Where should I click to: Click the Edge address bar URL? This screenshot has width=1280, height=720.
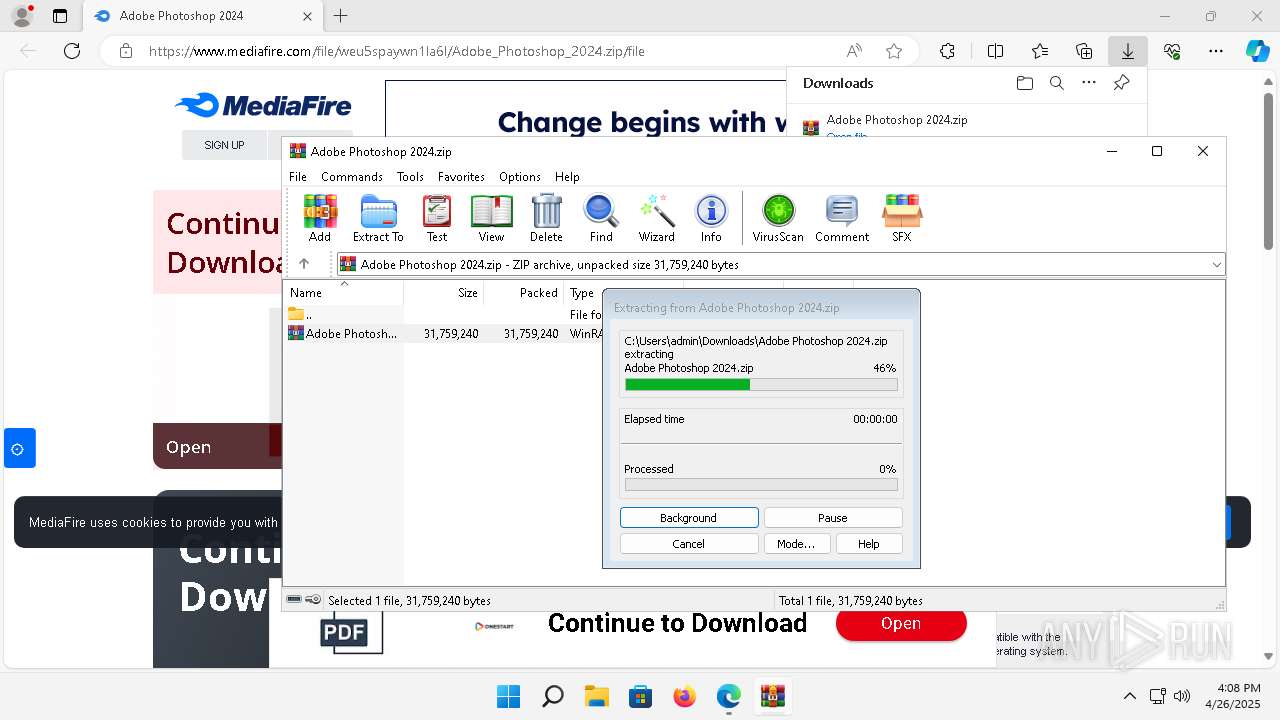click(x=397, y=51)
